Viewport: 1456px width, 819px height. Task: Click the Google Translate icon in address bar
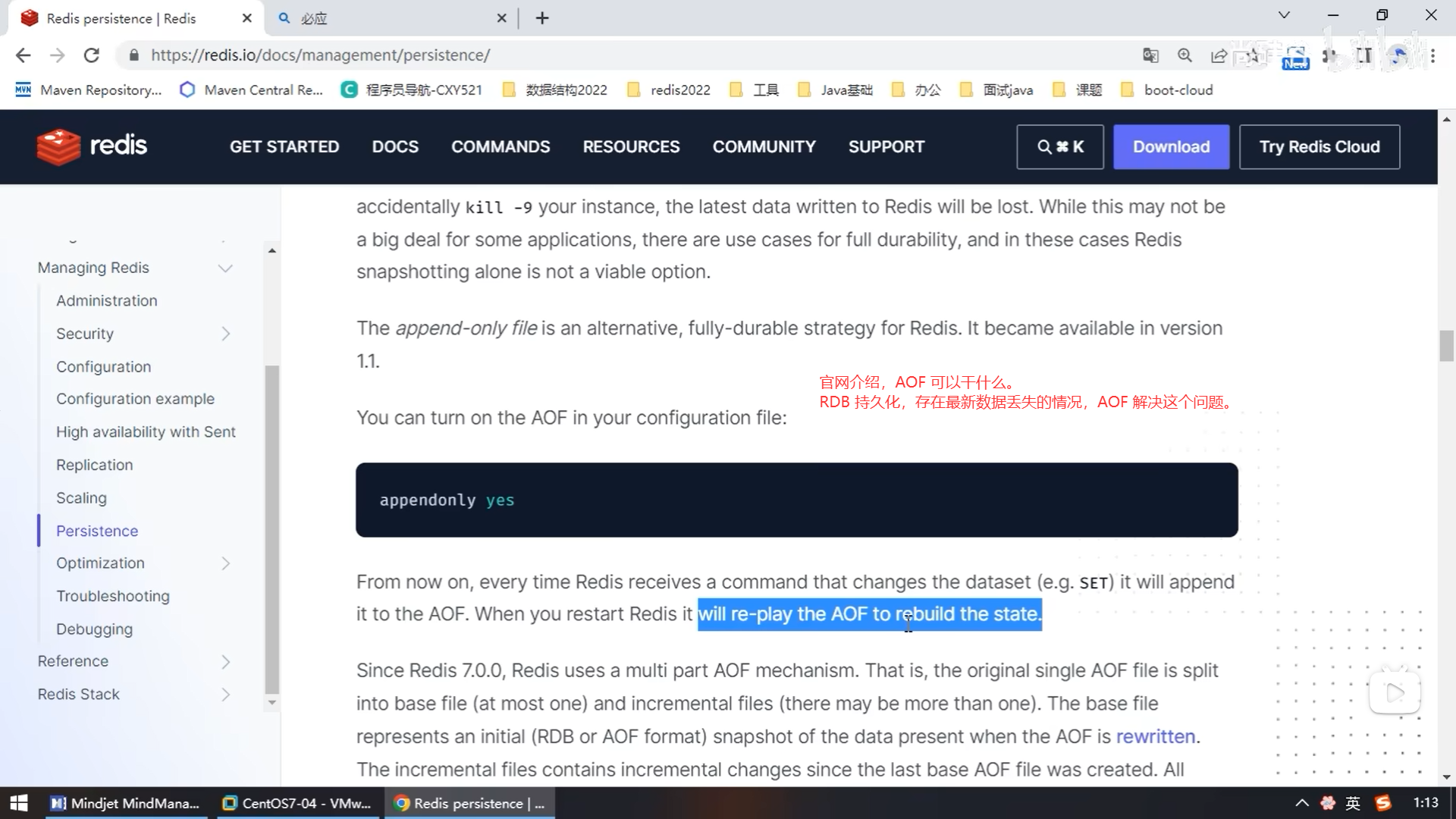(x=1150, y=55)
